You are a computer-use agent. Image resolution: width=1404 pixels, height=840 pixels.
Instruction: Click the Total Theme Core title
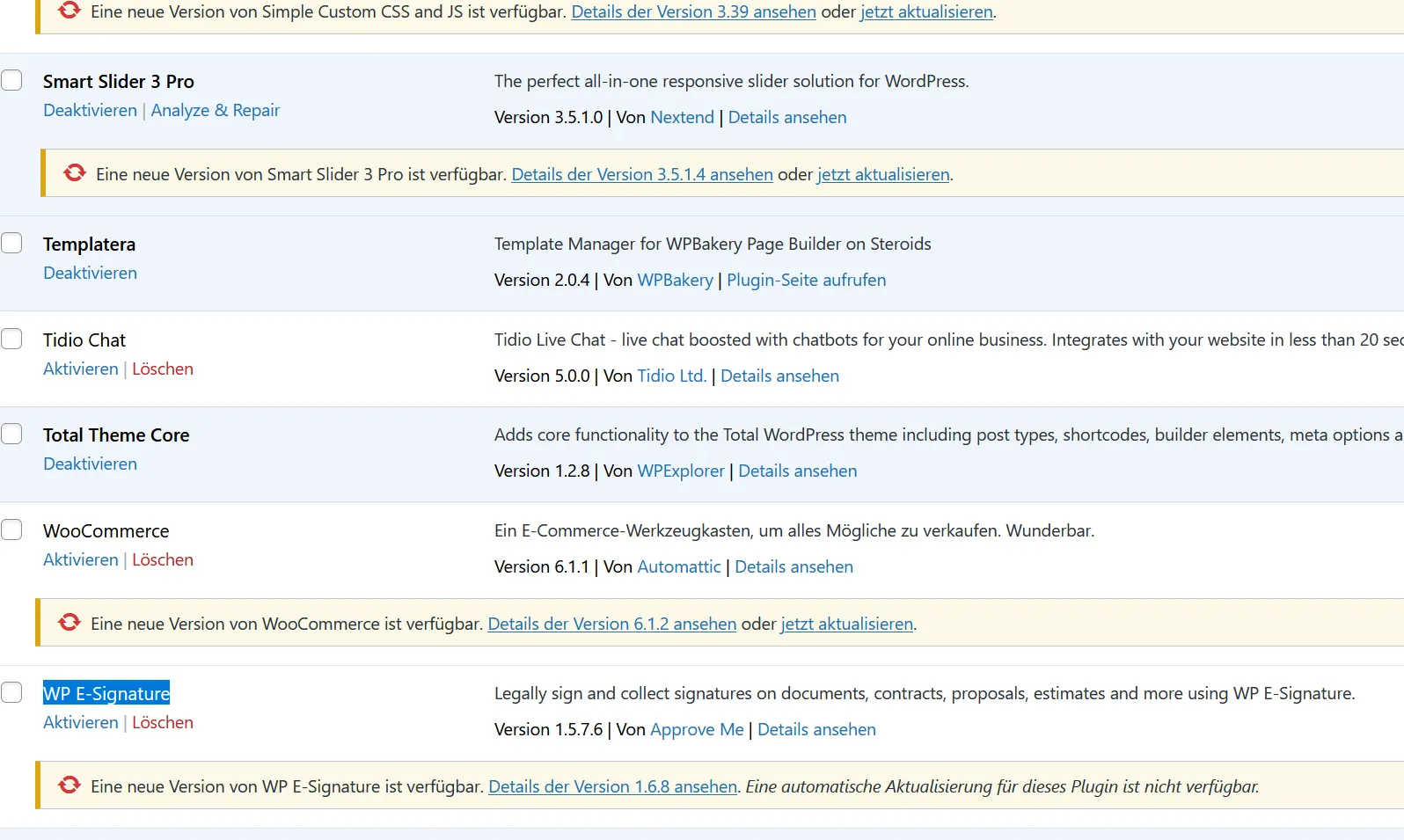click(116, 435)
